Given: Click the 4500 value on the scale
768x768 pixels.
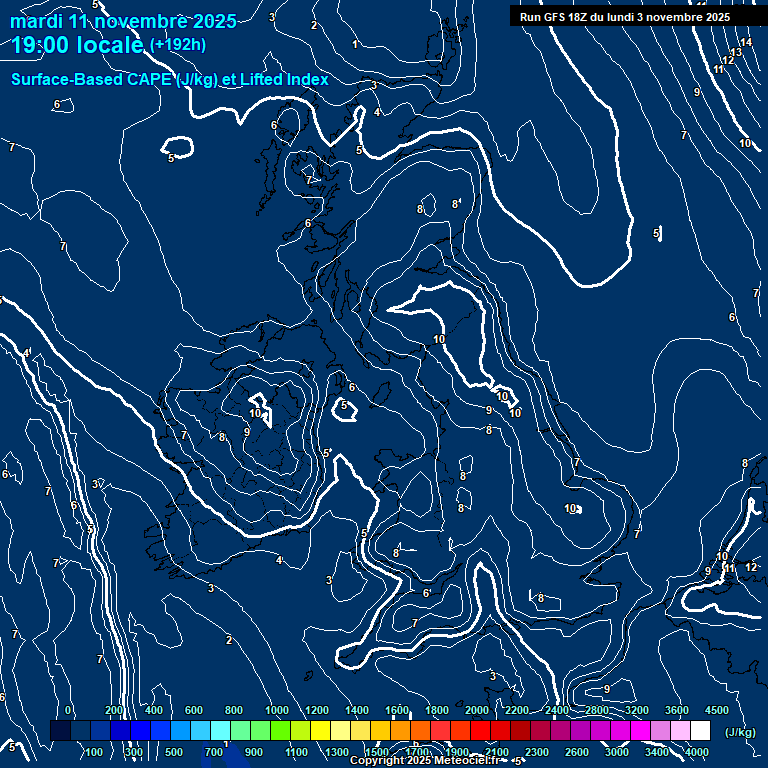Looking at the screenshot, I should click(717, 710).
